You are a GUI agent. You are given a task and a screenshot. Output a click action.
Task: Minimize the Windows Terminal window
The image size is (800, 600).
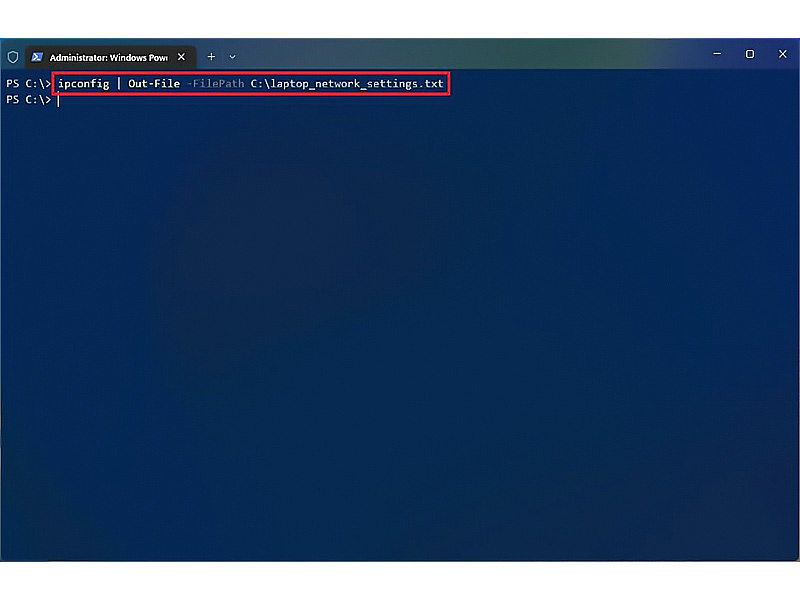(717, 54)
